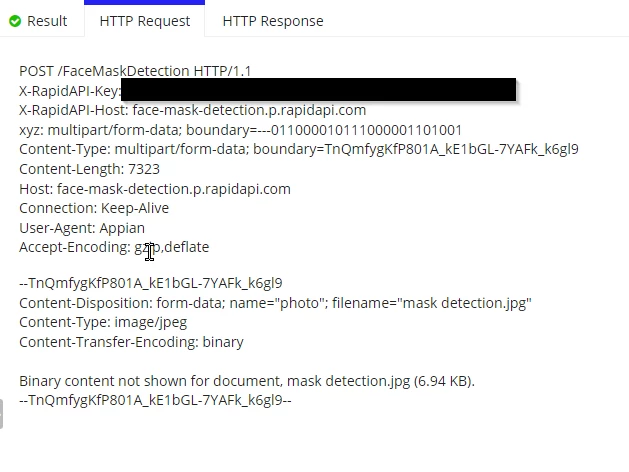Click the Content-Type image/jpeg line

(103, 322)
